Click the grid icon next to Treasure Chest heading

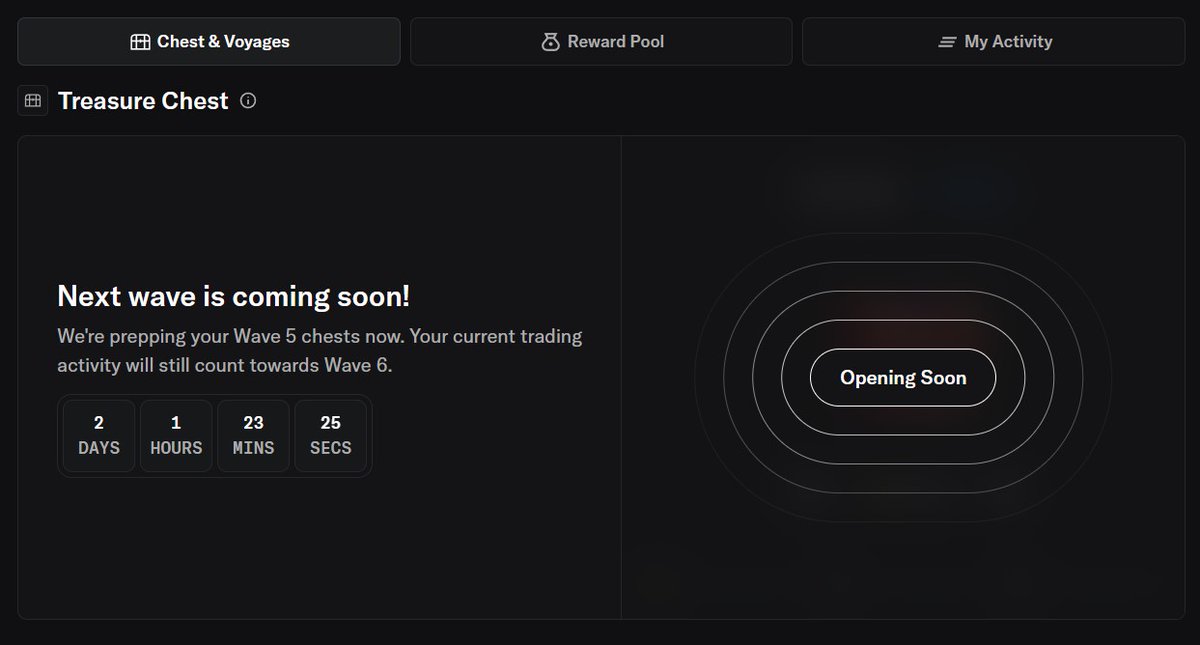33,100
